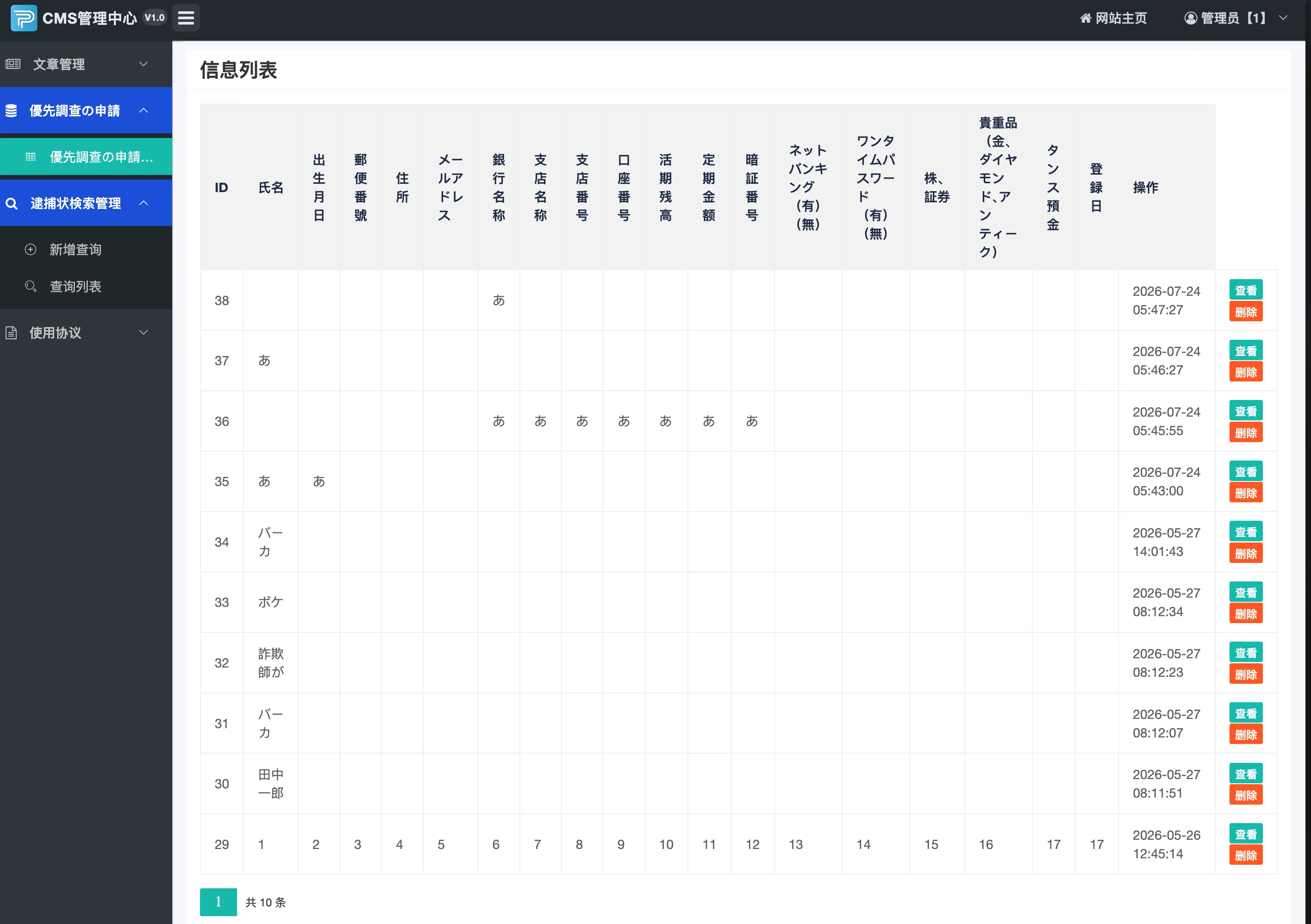Click name cell 田中一郎
1311x924 pixels.
click(271, 784)
